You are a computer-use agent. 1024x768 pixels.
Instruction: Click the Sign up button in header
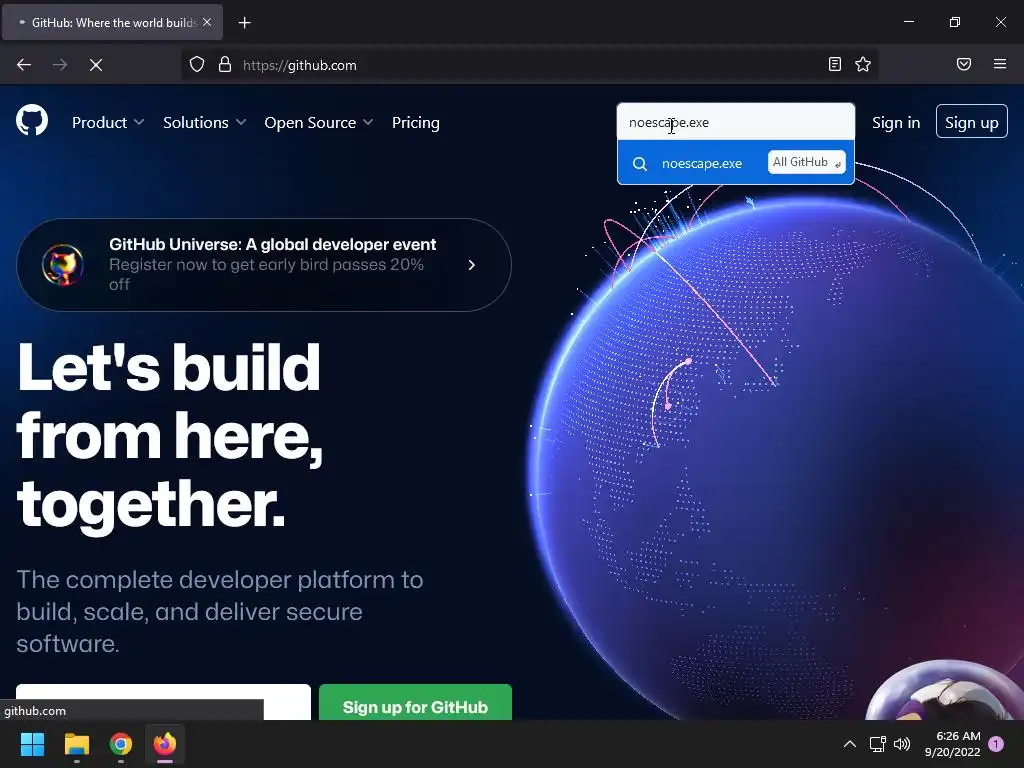tap(972, 121)
